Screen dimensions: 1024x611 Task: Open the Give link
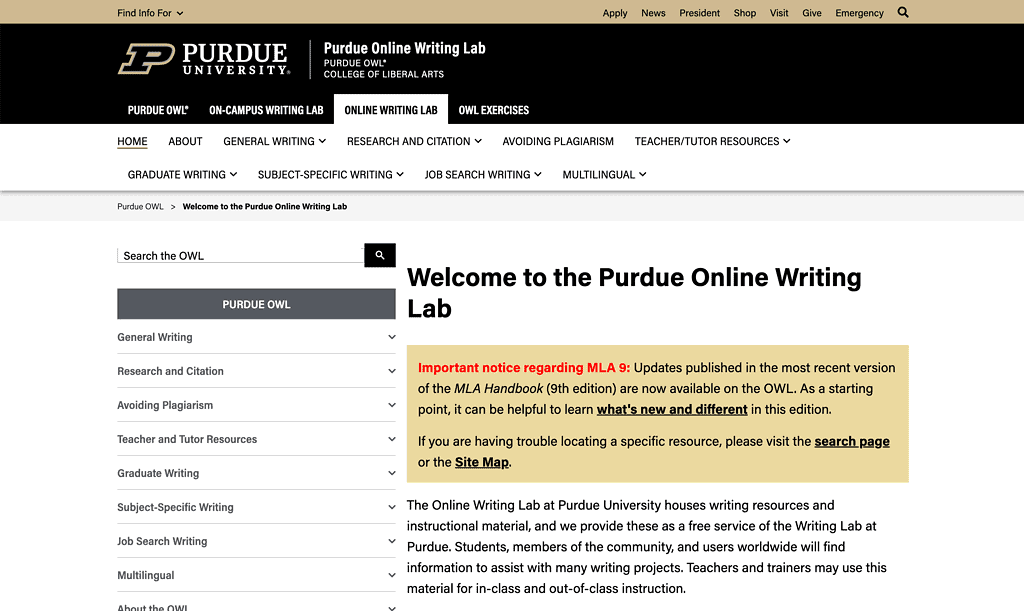pos(812,13)
